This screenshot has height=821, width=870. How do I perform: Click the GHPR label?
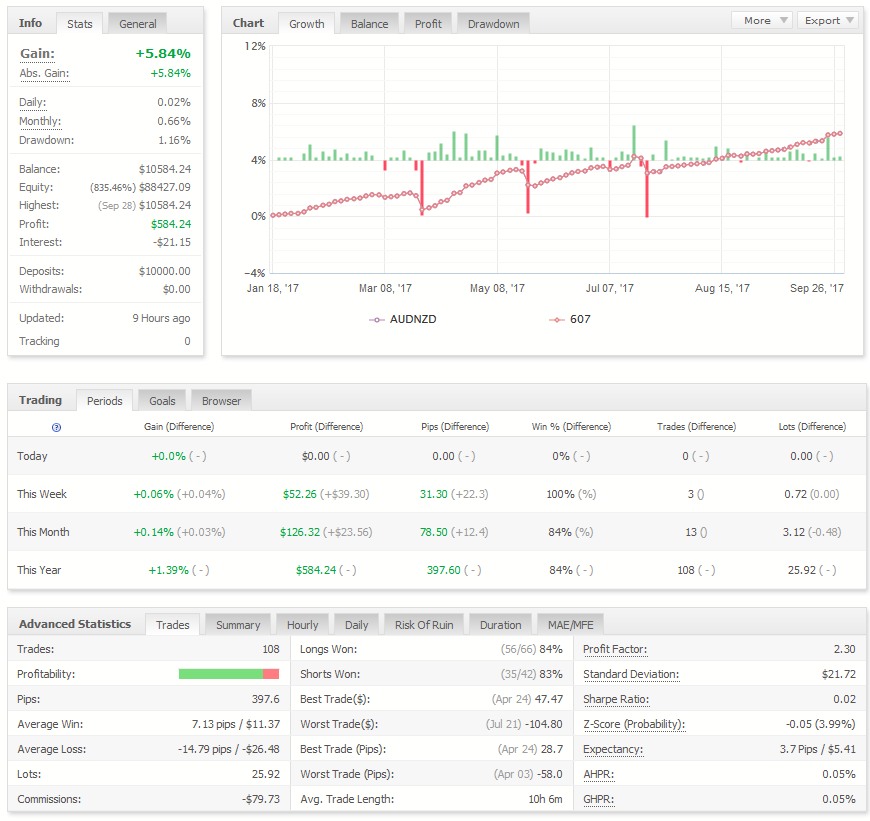599,799
